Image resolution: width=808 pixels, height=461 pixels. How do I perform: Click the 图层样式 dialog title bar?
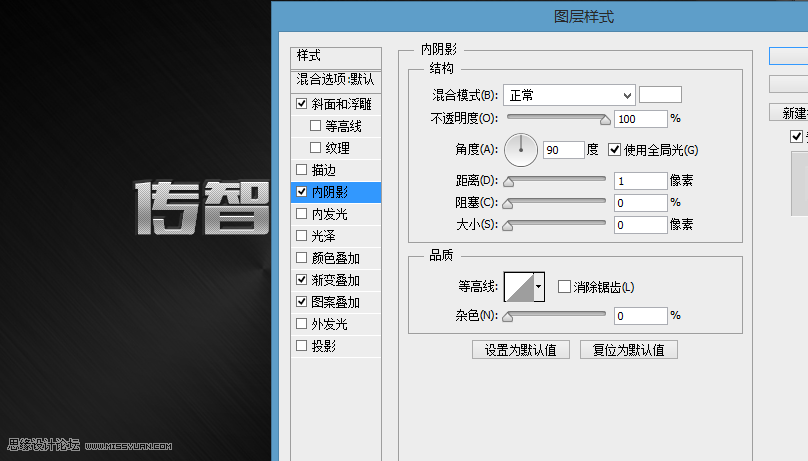[x=540, y=16]
